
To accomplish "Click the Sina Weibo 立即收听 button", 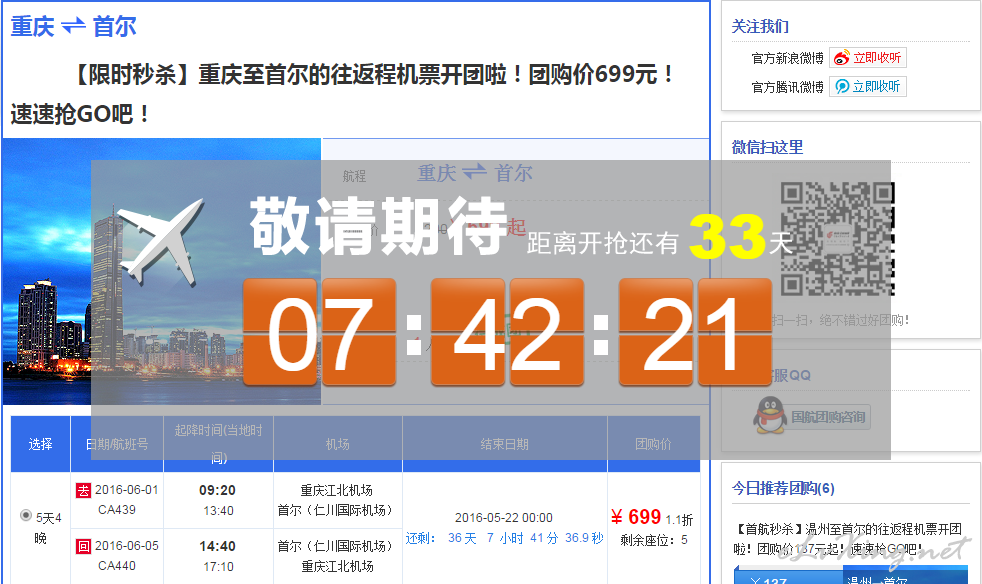I will [x=868, y=58].
